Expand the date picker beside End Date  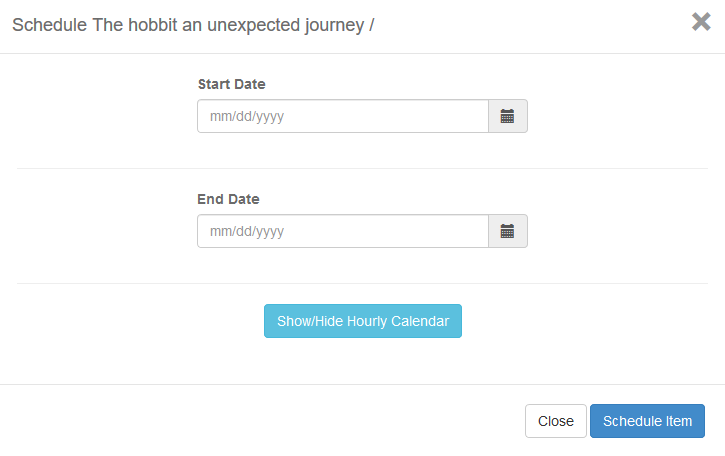[x=507, y=231]
